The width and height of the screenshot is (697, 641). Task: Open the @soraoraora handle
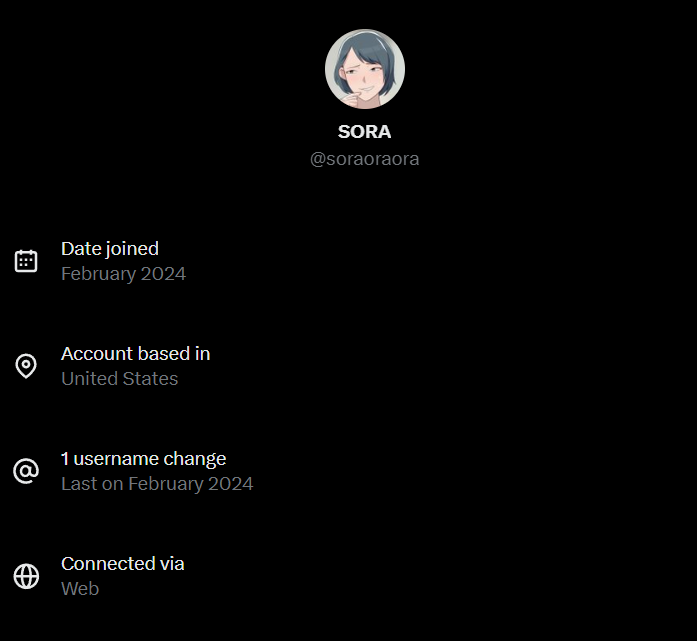364,159
